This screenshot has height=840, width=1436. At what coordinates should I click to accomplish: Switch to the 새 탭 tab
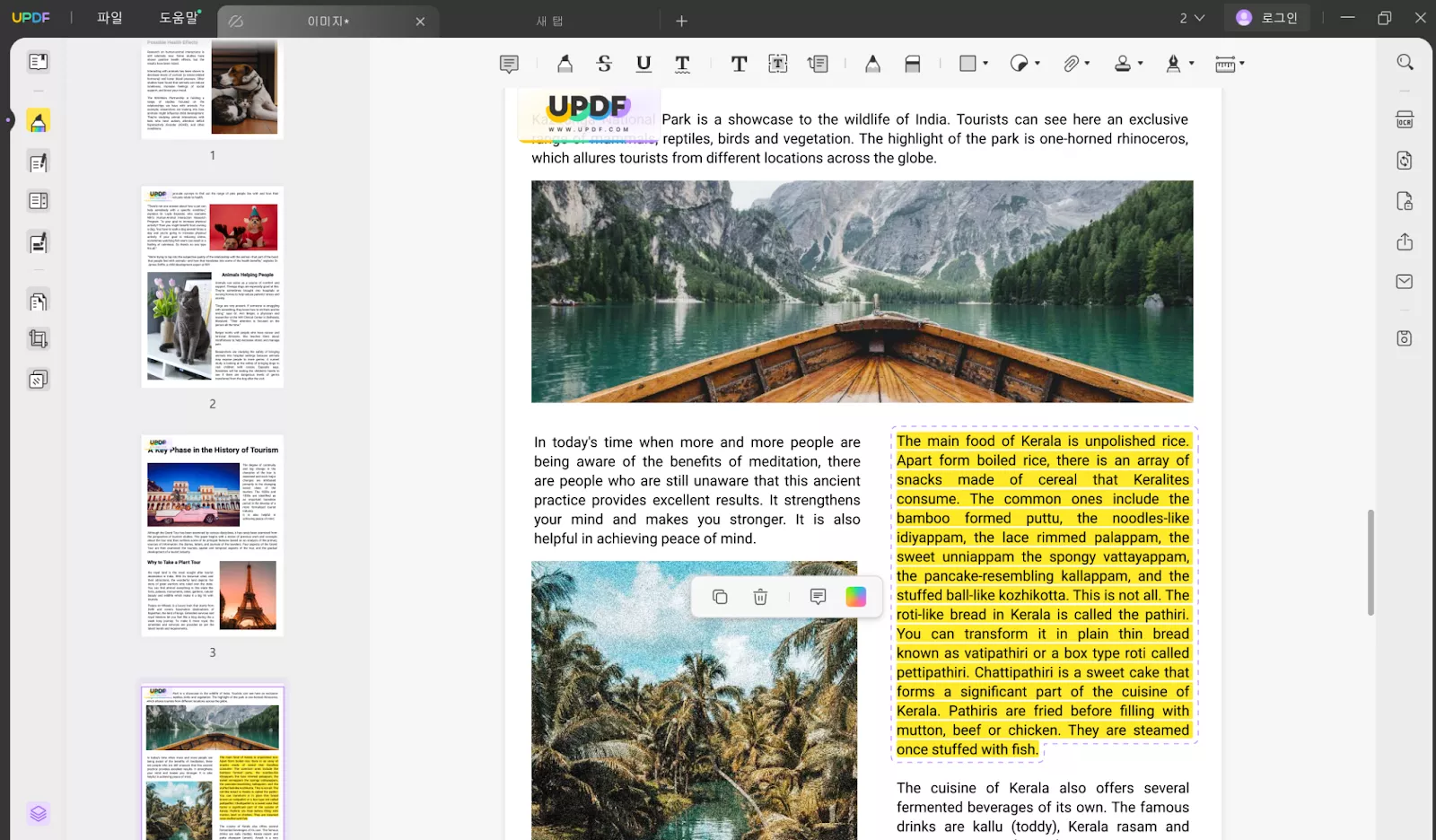pyautogui.click(x=549, y=22)
